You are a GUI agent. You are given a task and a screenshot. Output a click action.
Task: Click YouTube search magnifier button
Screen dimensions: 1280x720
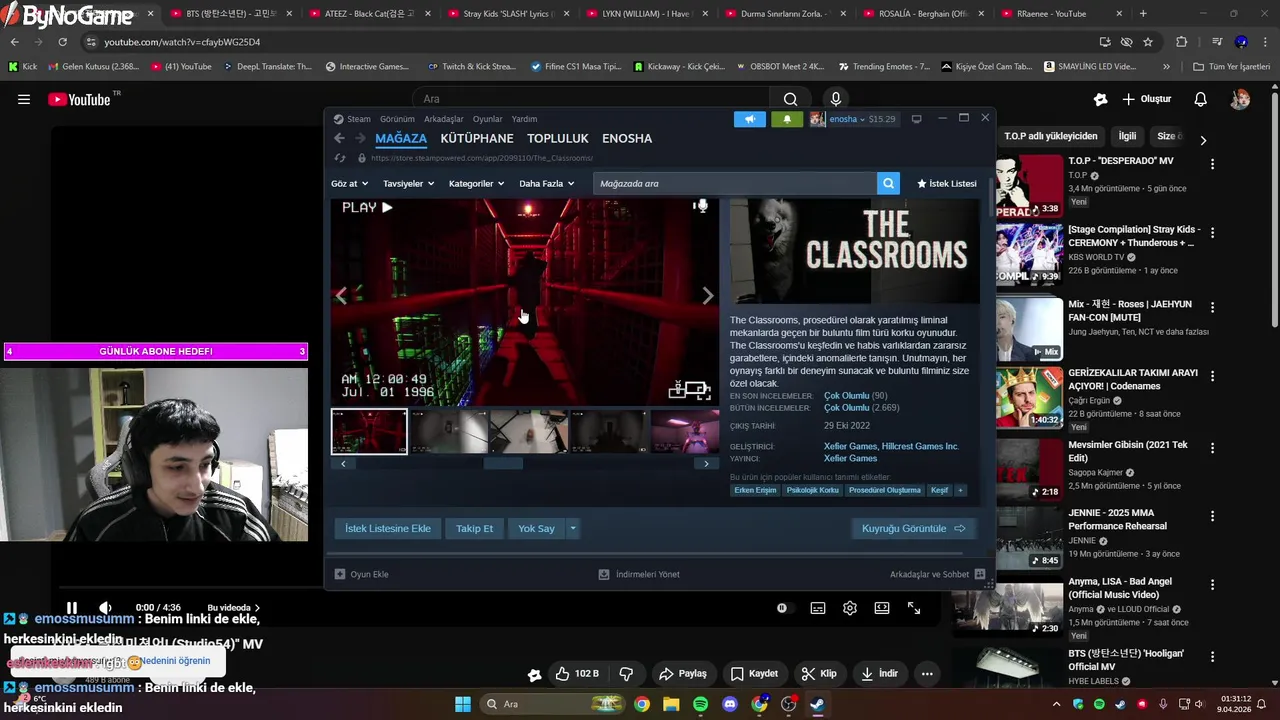point(791,99)
